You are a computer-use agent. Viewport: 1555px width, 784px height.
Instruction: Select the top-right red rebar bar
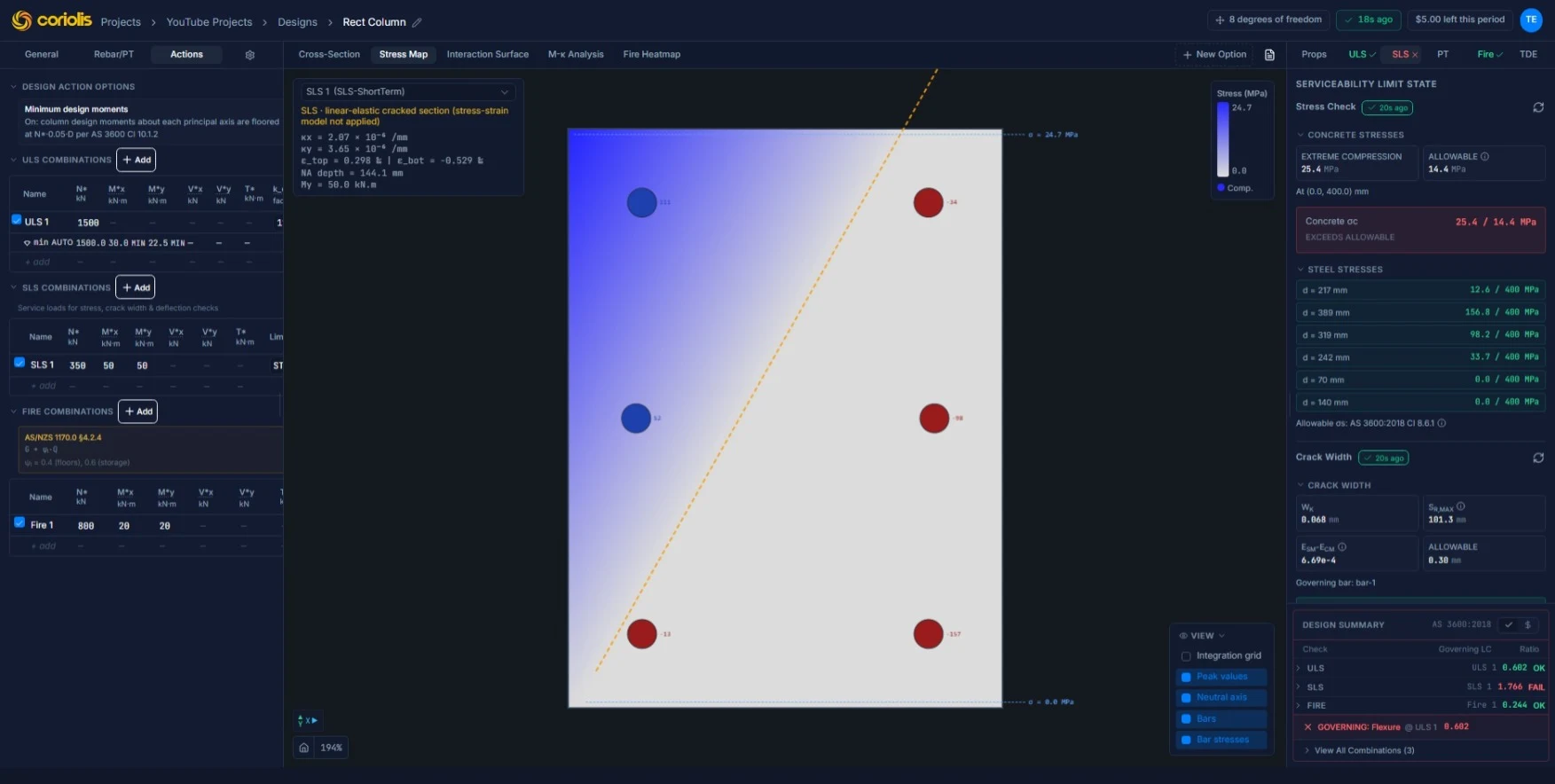pyautogui.click(x=928, y=202)
